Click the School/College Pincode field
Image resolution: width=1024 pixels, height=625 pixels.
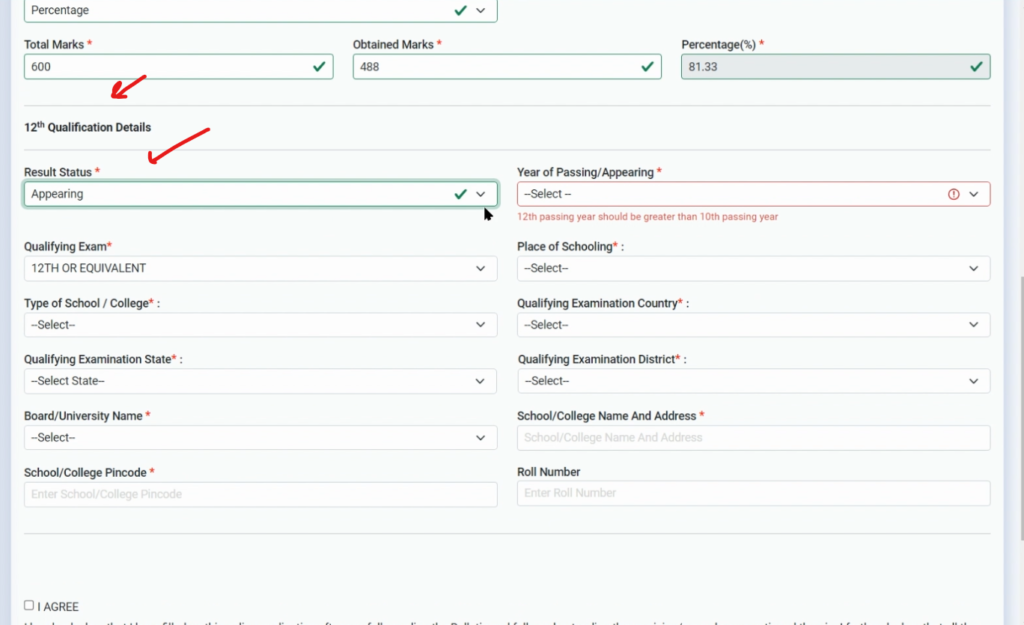[260, 494]
